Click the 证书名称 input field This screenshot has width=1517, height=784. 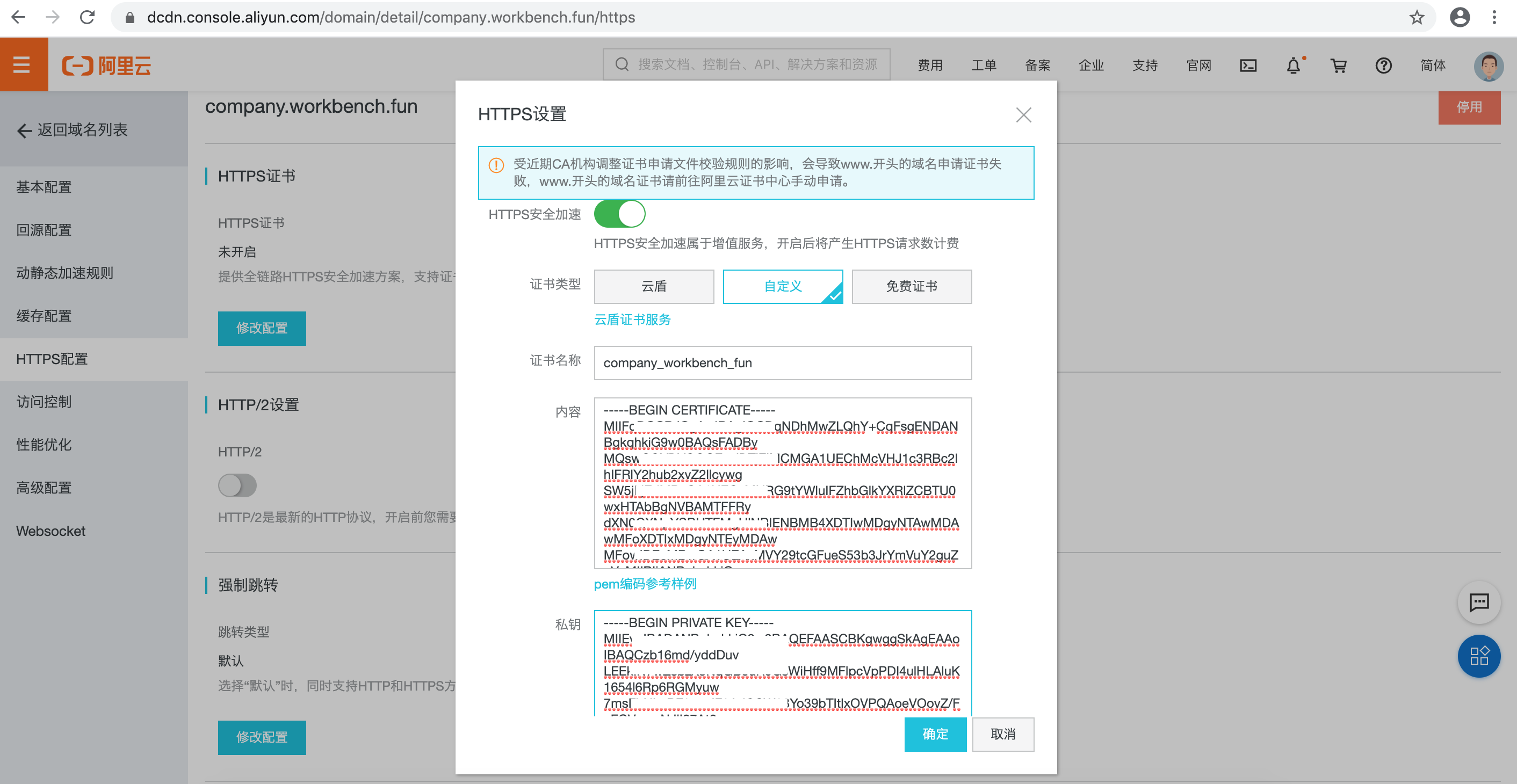click(x=783, y=363)
